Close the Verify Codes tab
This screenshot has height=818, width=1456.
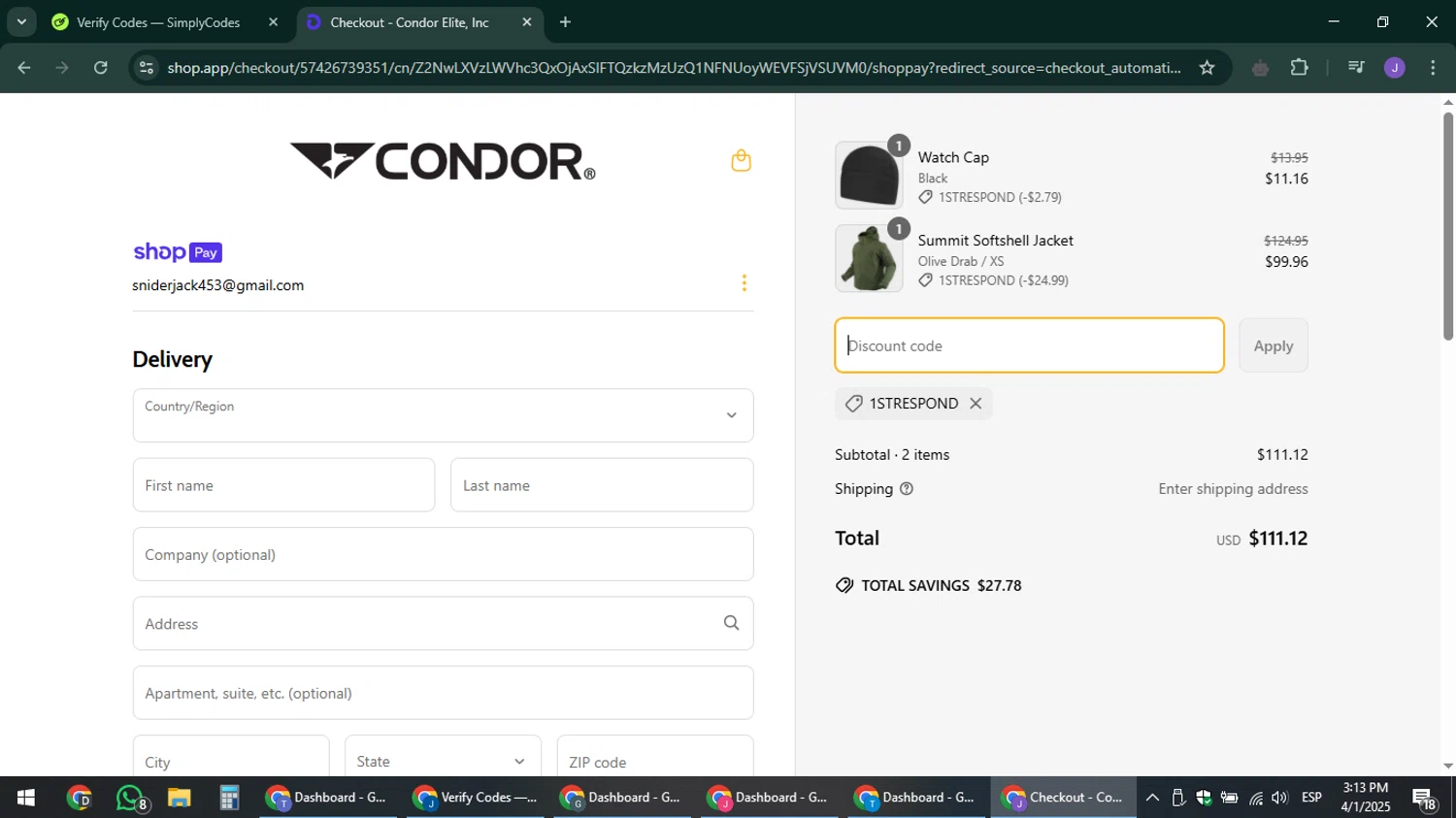tap(273, 22)
